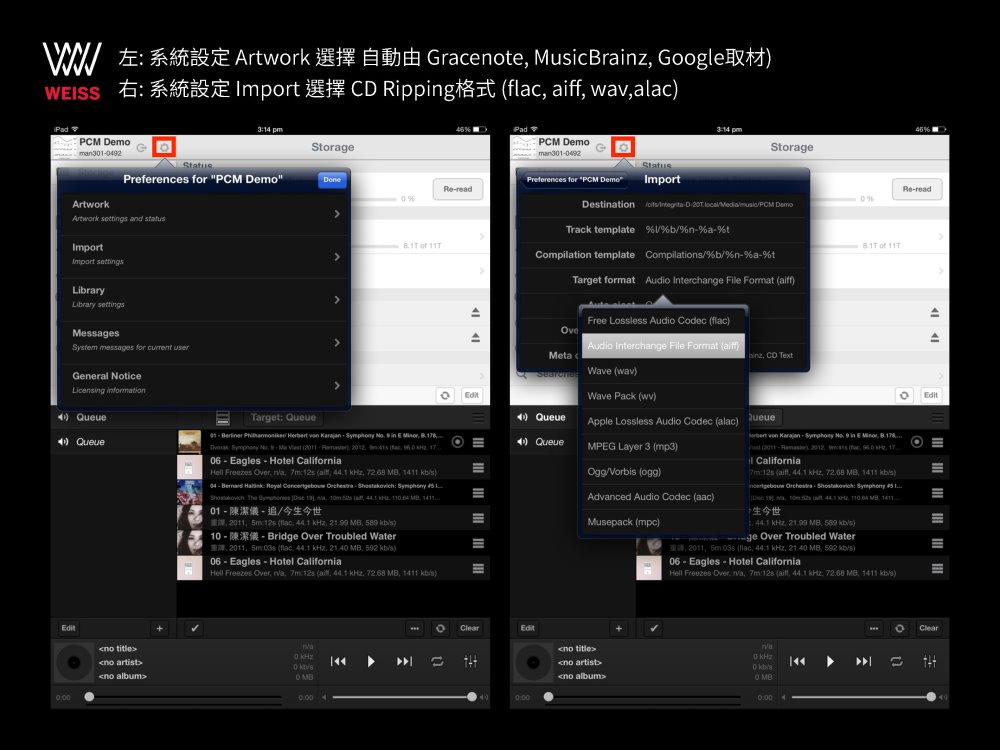
Task: Select Bridge Over Troubled Water thumbnail, left screenshot
Action: tap(189, 543)
